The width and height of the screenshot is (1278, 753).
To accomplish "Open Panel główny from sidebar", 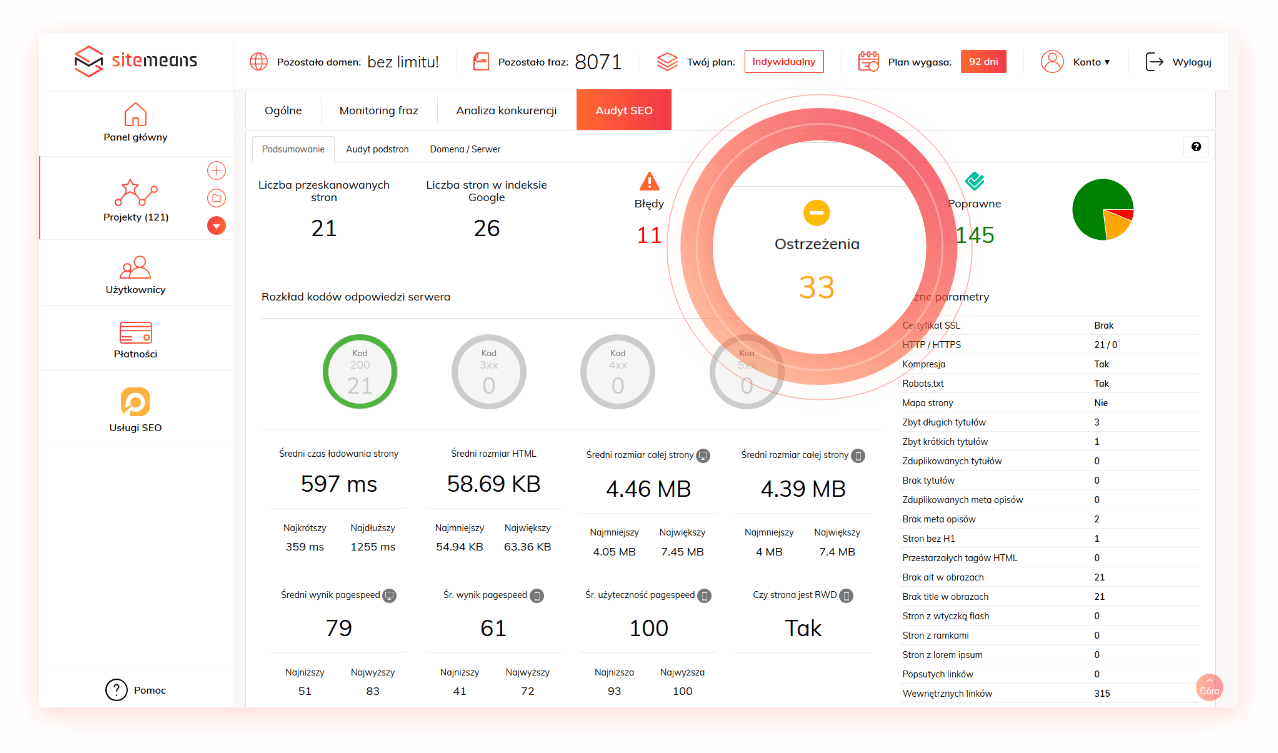I will pos(135,123).
